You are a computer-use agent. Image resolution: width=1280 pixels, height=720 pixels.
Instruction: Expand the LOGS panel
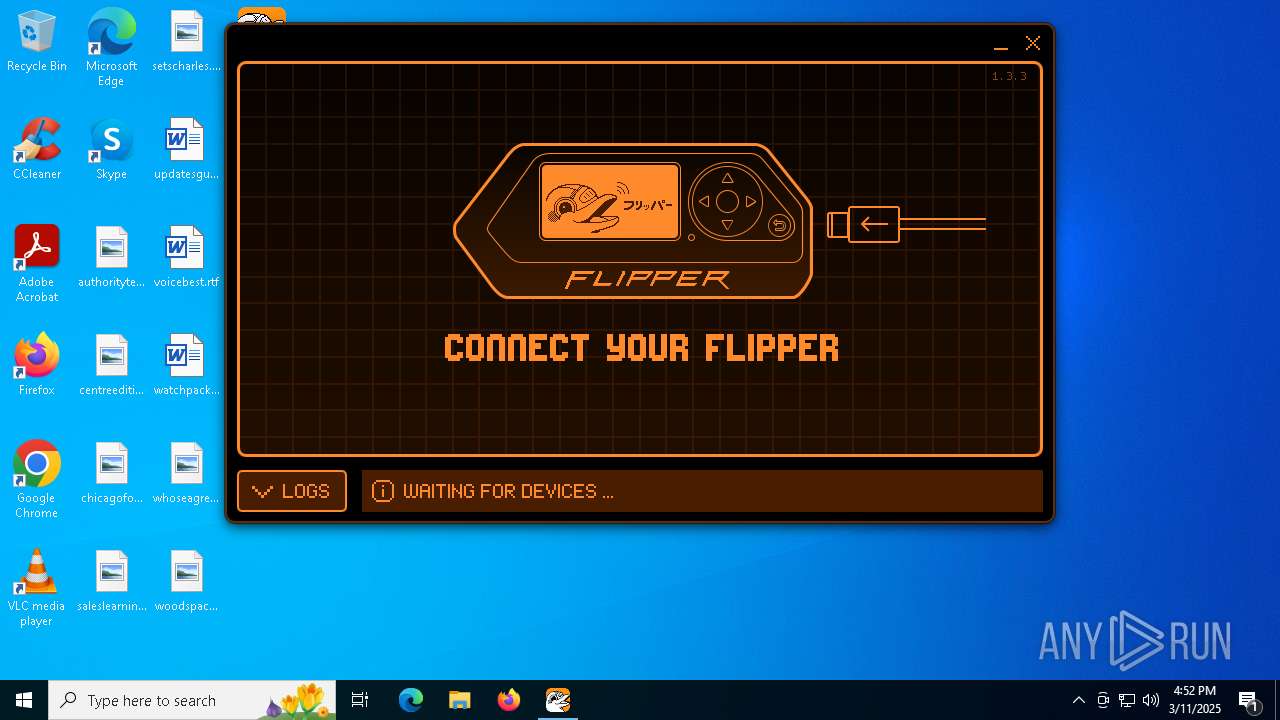[x=292, y=491]
